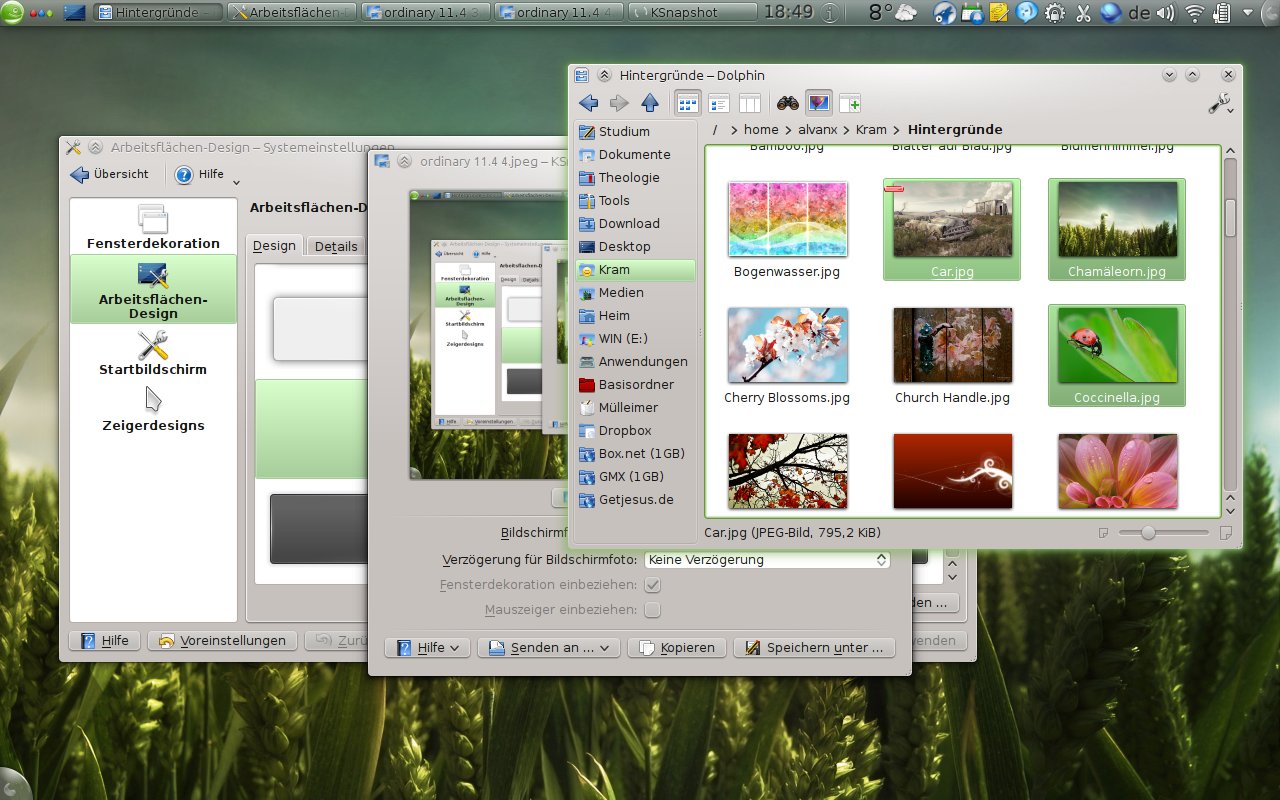Open Download folder in places panel
1280x800 pixels.
click(x=635, y=223)
